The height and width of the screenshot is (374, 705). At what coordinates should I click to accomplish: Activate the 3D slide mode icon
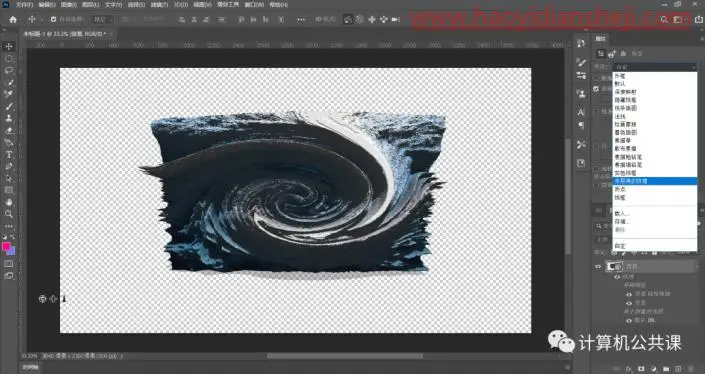click(383, 19)
